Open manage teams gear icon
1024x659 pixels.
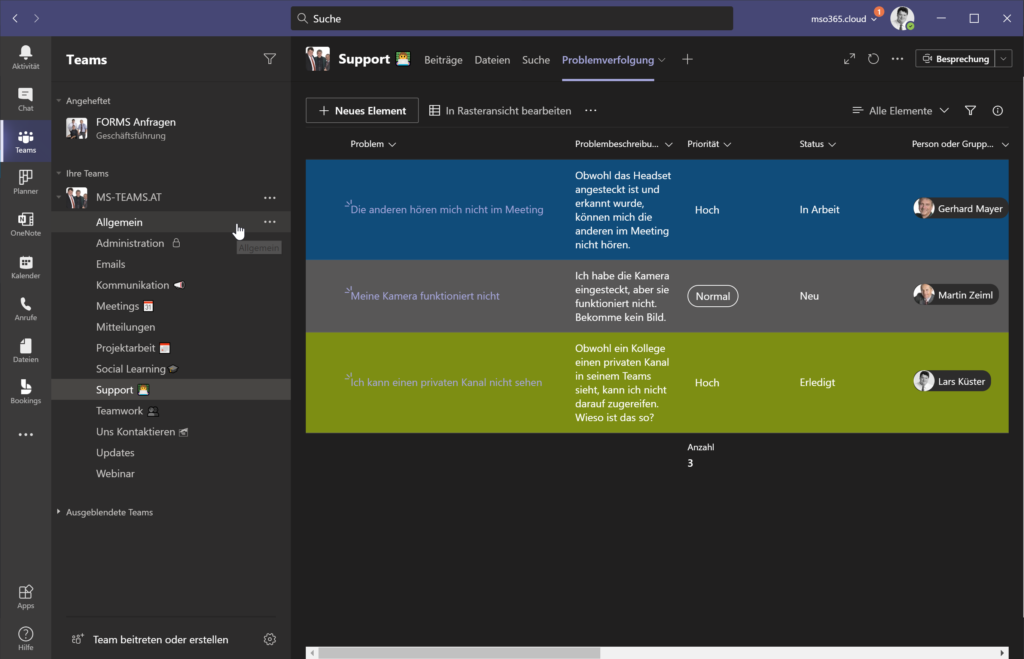[270, 639]
